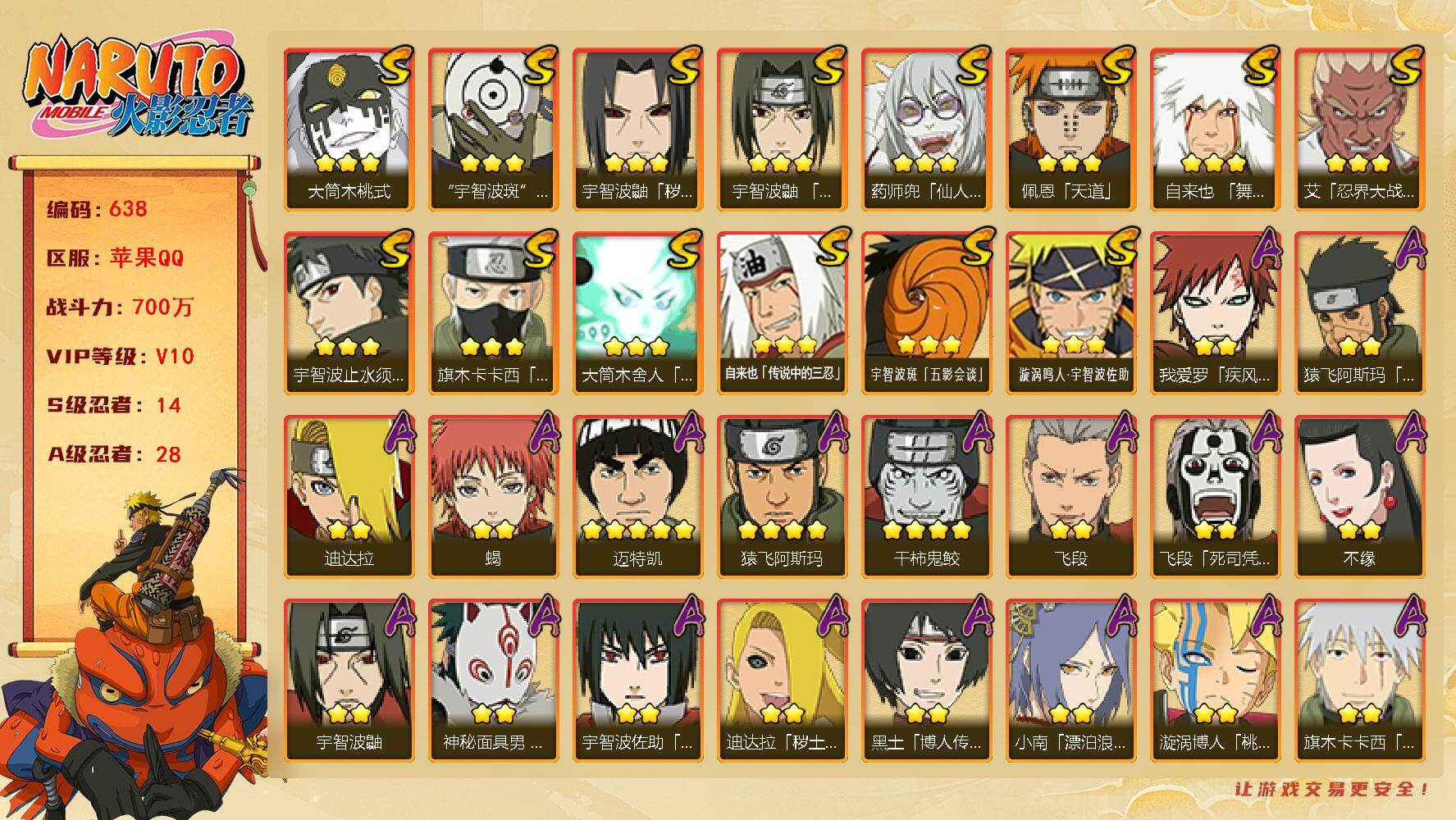The image size is (1456, 820).
Task: Choose the 自来也「传说中的三忍」card
Action: click(x=782, y=313)
